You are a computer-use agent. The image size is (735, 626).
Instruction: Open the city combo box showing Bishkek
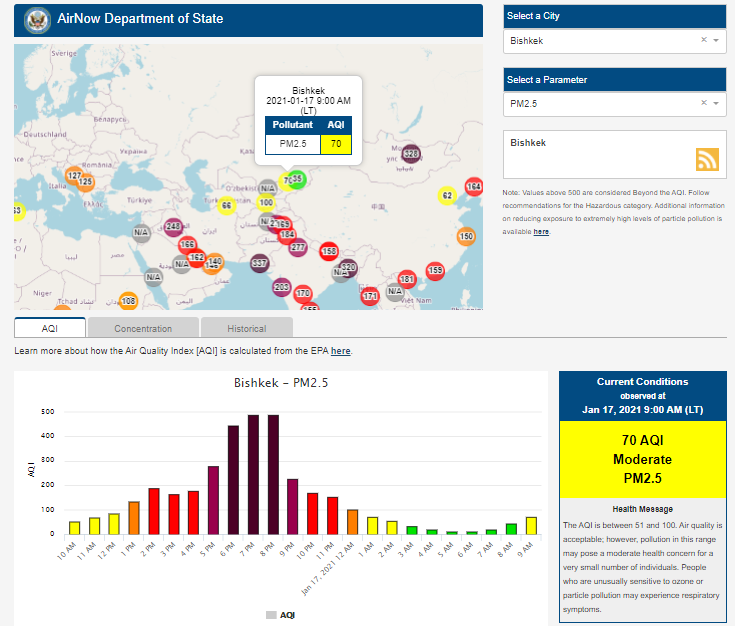(600, 41)
